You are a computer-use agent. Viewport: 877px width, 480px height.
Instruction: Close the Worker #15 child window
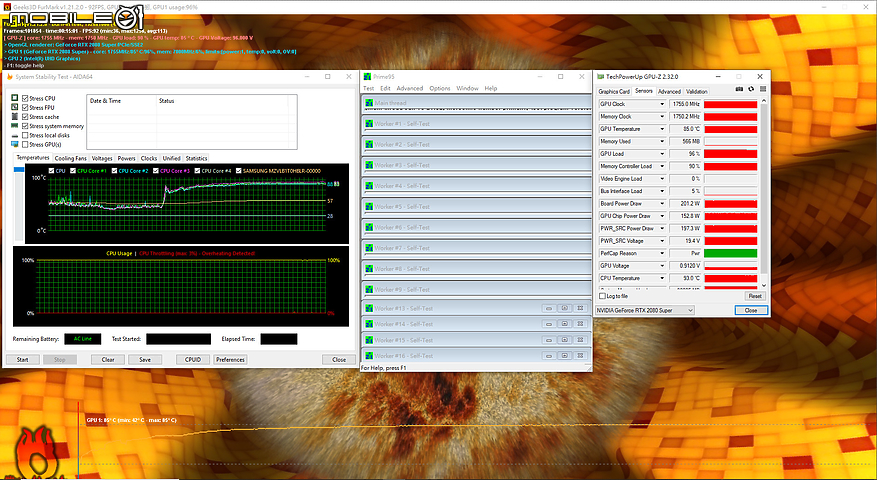click(581, 340)
